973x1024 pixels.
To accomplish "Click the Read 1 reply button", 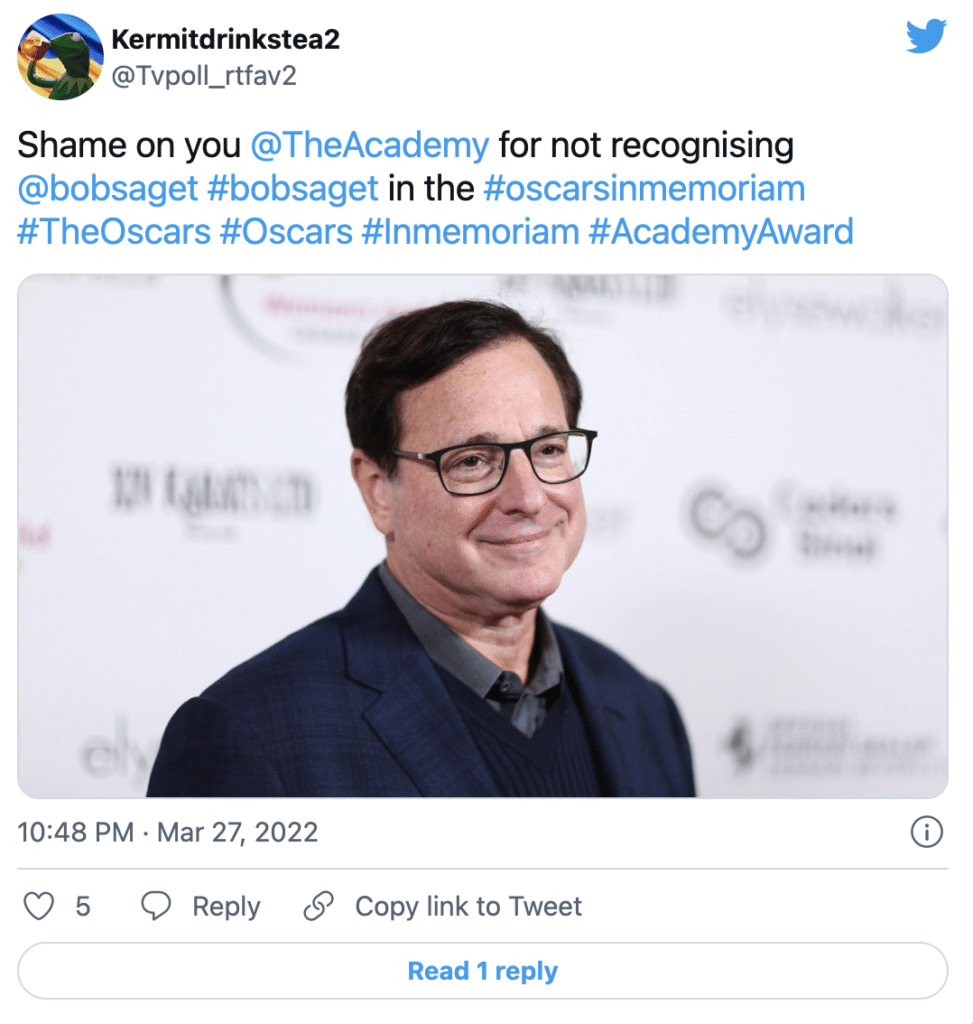I will pyautogui.click(x=483, y=971).
